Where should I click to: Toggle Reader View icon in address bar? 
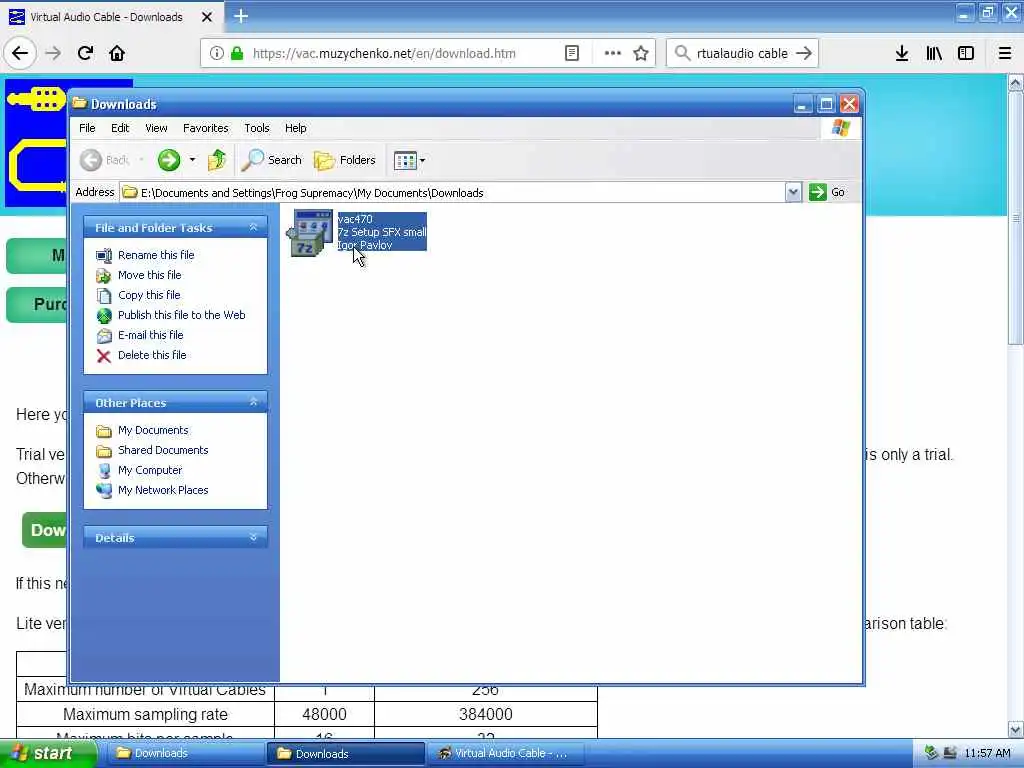tap(571, 53)
